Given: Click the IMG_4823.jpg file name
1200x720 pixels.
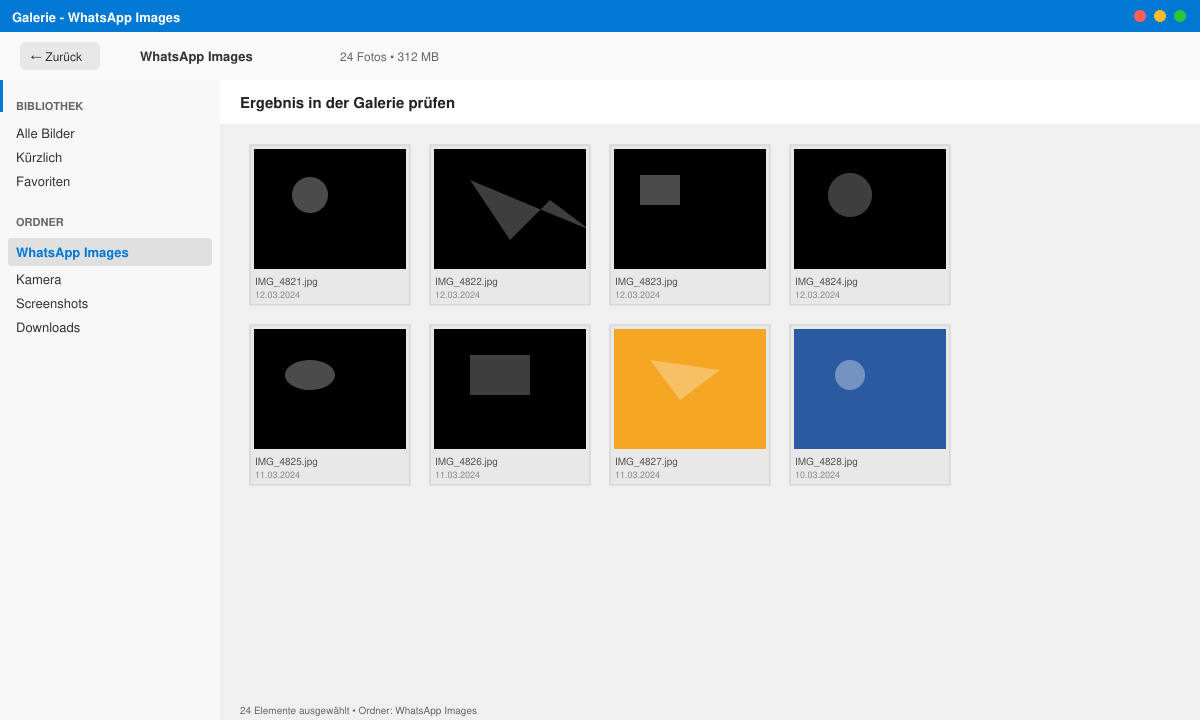Looking at the screenshot, I should [x=646, y=282].
